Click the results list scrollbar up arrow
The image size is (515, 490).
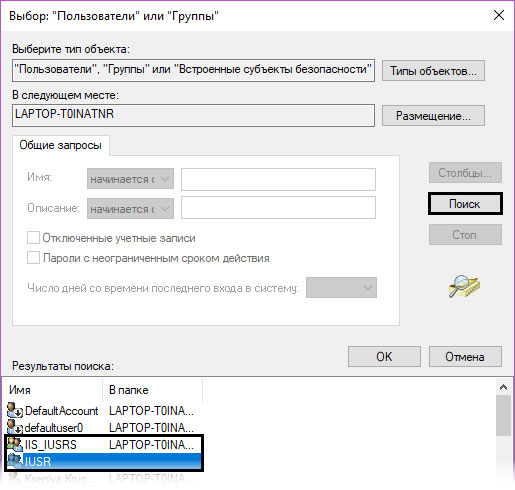click(503, 387)
